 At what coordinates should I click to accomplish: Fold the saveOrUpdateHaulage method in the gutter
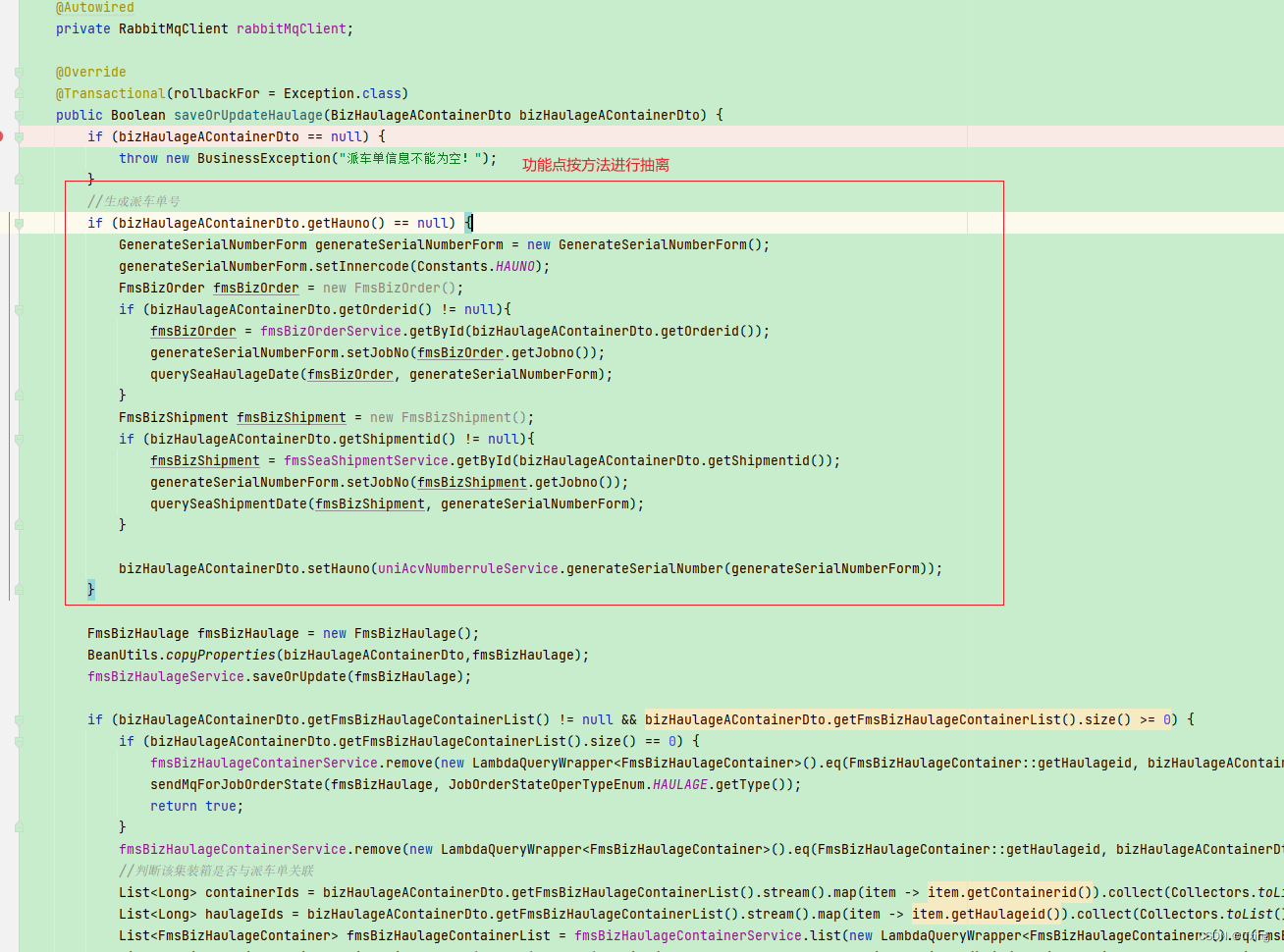[19, 115]
